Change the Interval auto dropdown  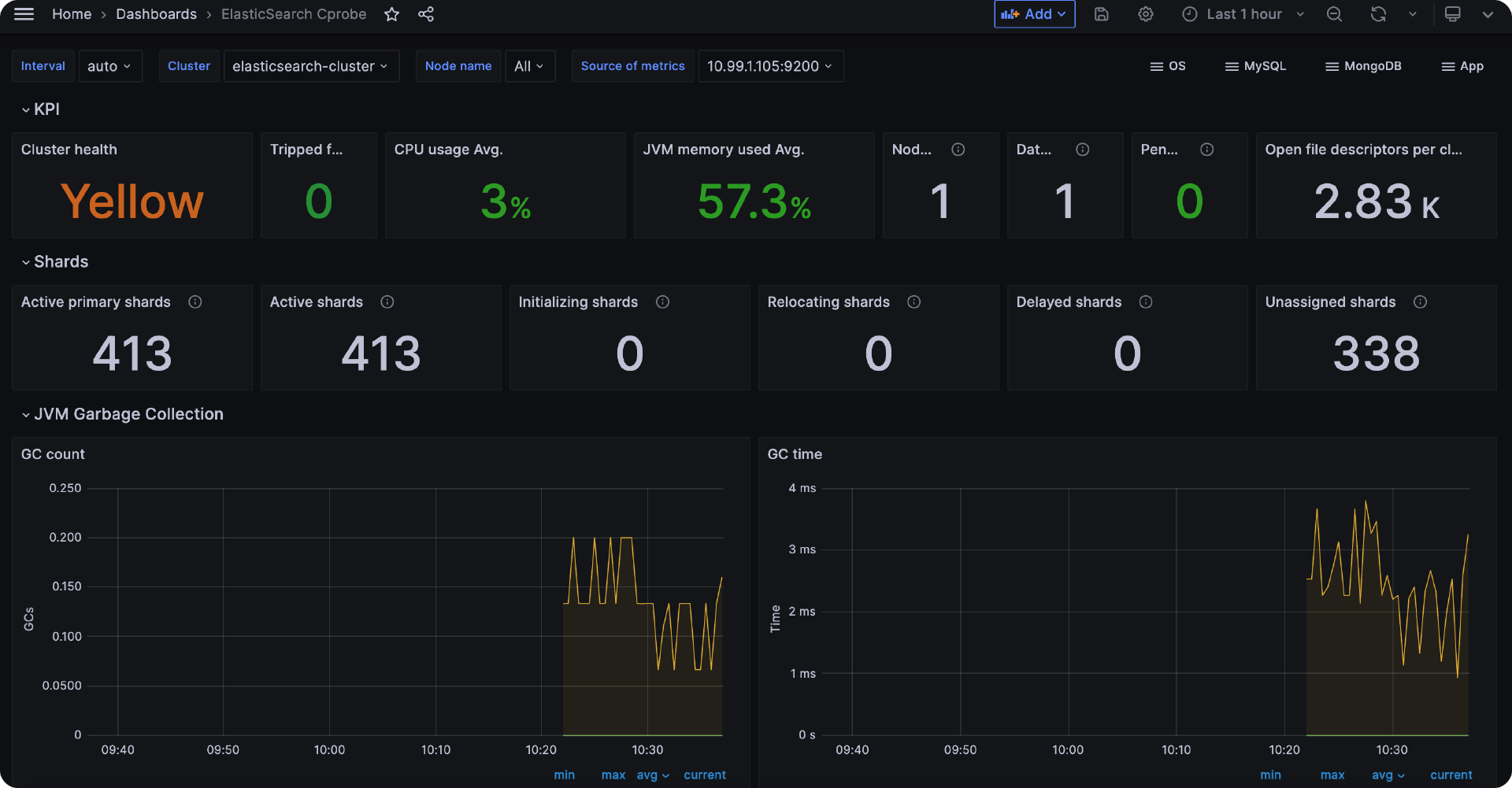click(109, 66)
